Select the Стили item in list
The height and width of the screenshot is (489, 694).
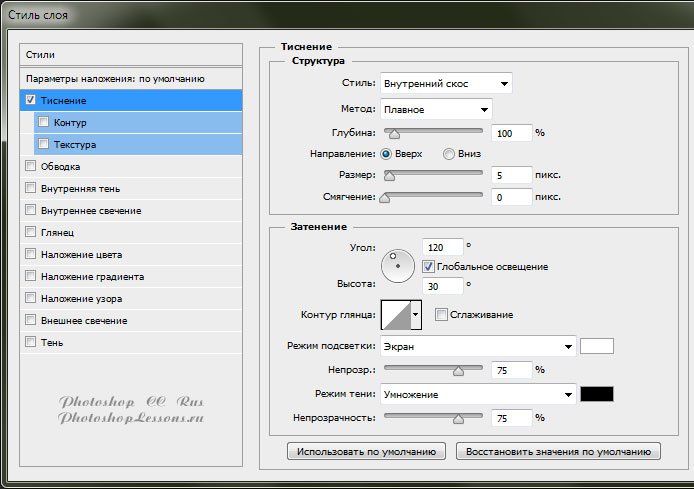pos(131,54)
